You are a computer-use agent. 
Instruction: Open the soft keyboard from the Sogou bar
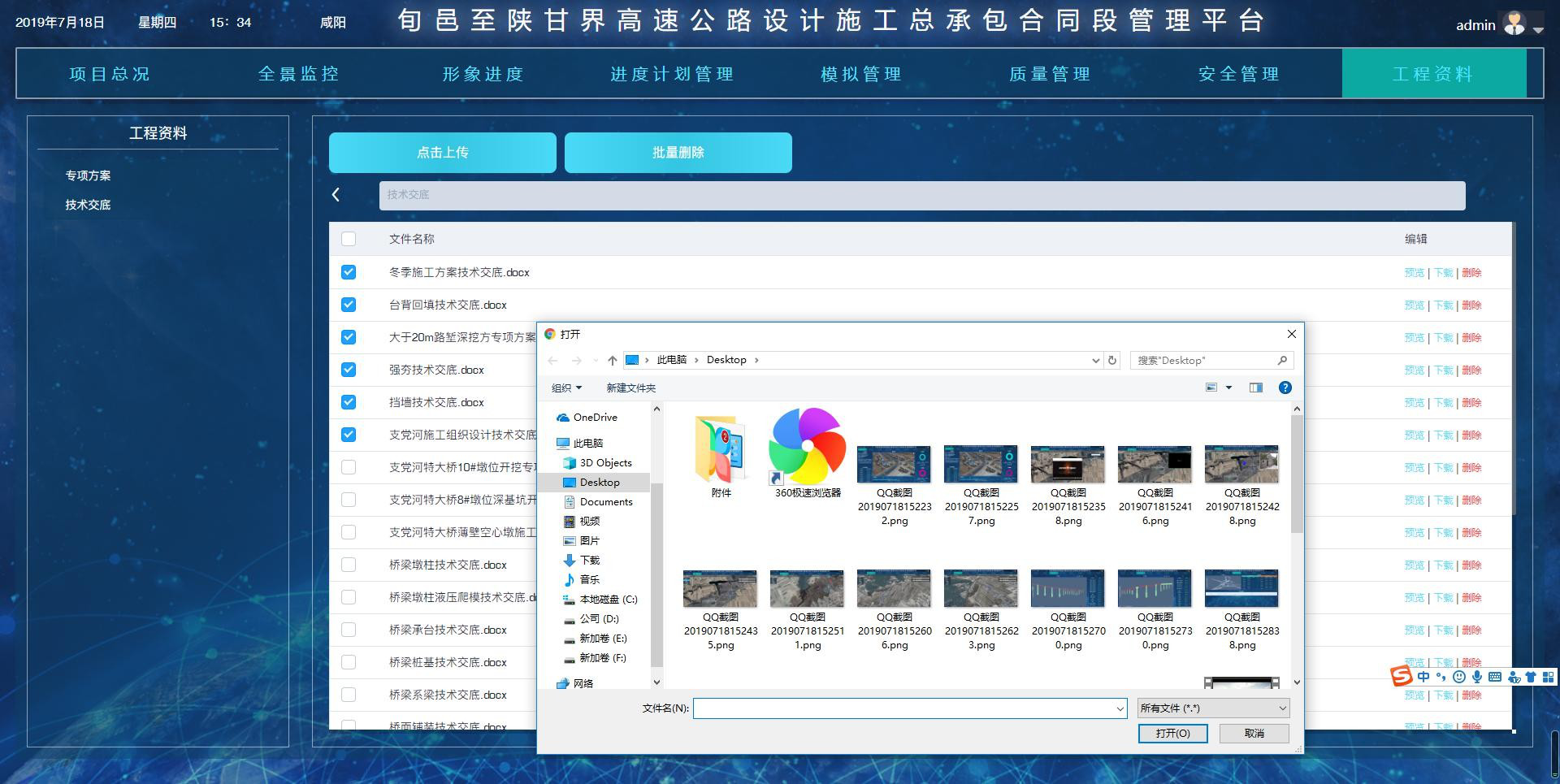1496,677
